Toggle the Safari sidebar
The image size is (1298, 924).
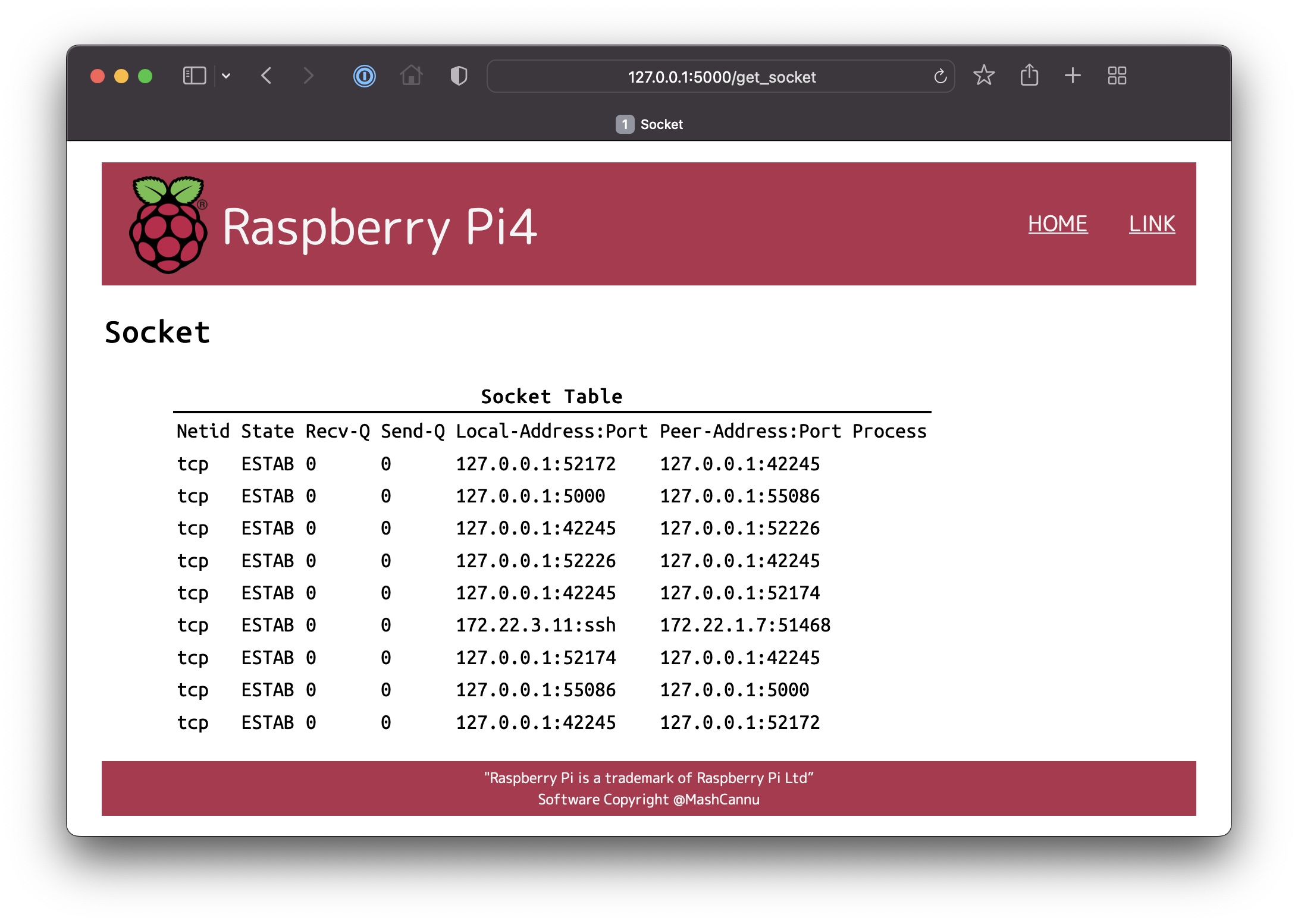[194, 76]
